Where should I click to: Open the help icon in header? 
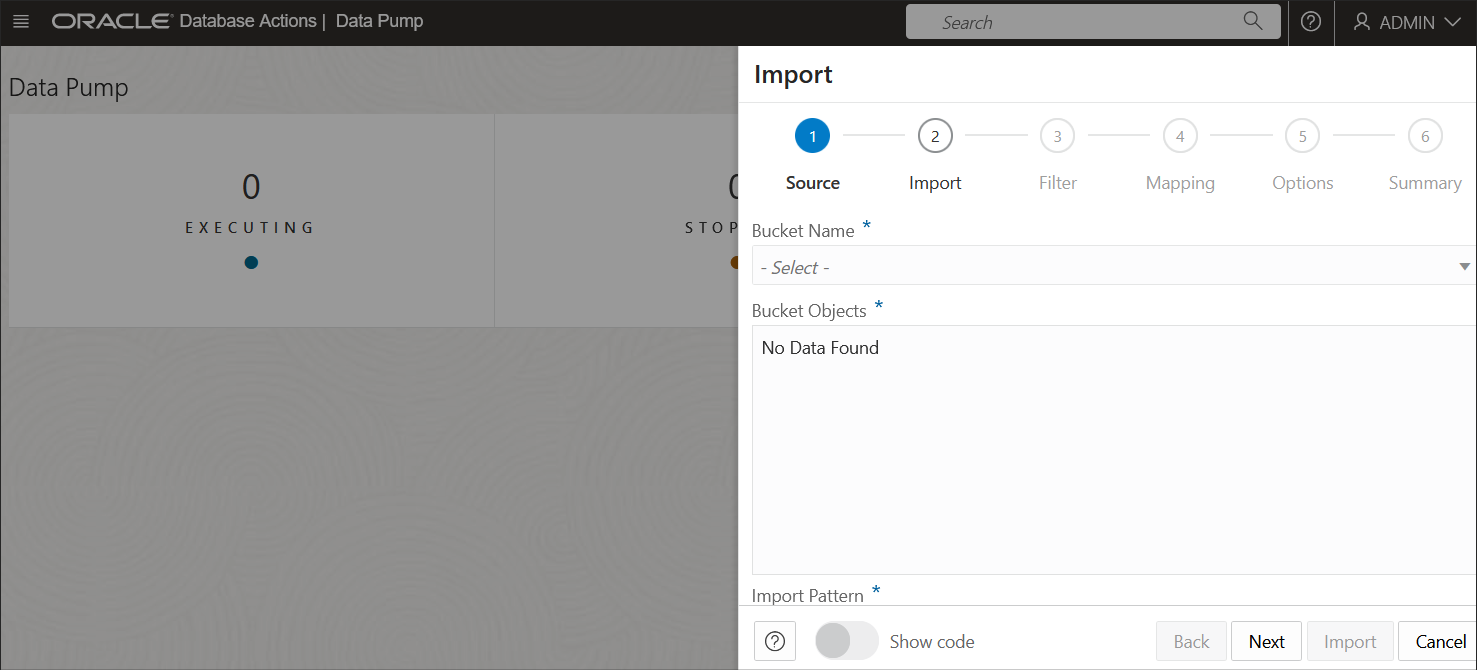1311,22
